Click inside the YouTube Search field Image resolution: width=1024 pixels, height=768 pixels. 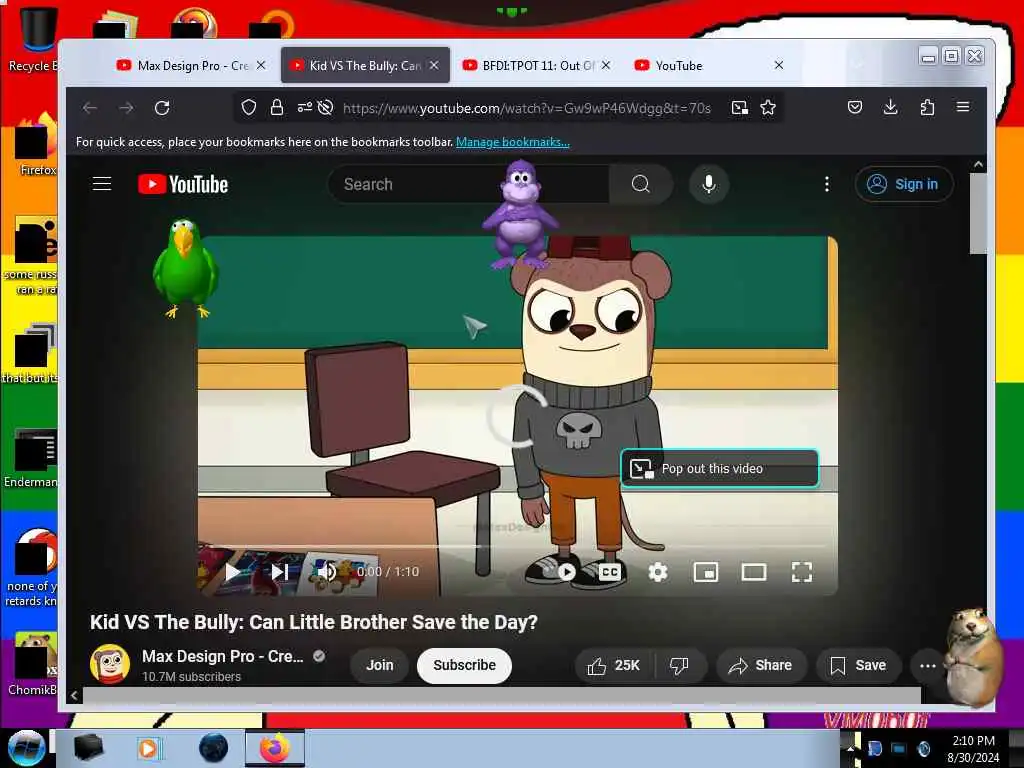click(469, 184)
